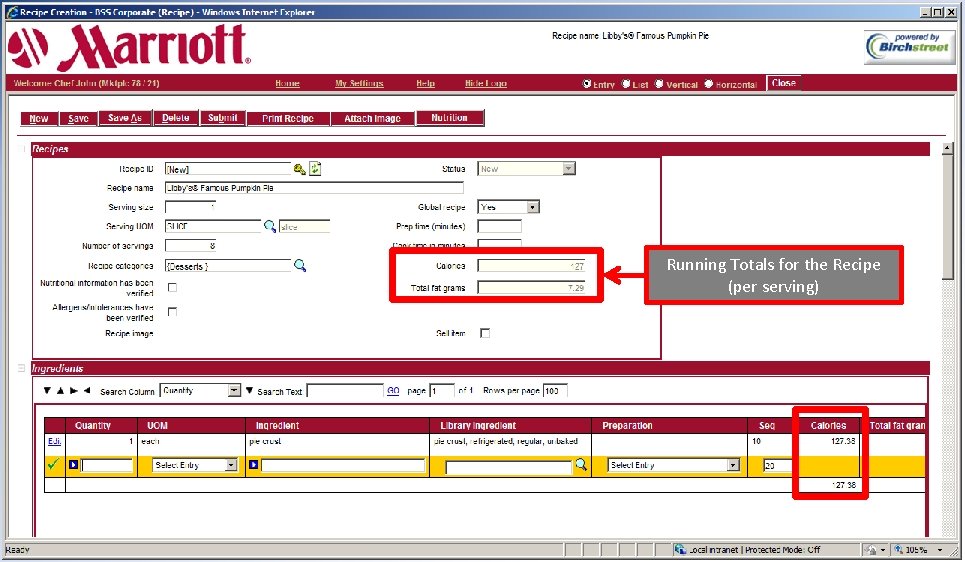
Task: Open the Recipe ID key lookup icon
Action: 299,169
